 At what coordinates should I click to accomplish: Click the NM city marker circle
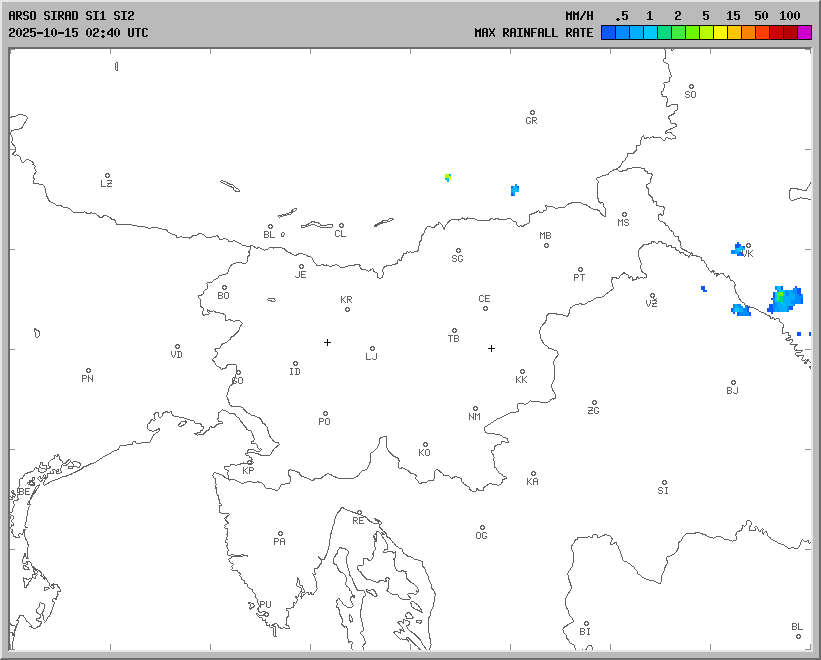[475, 408]
